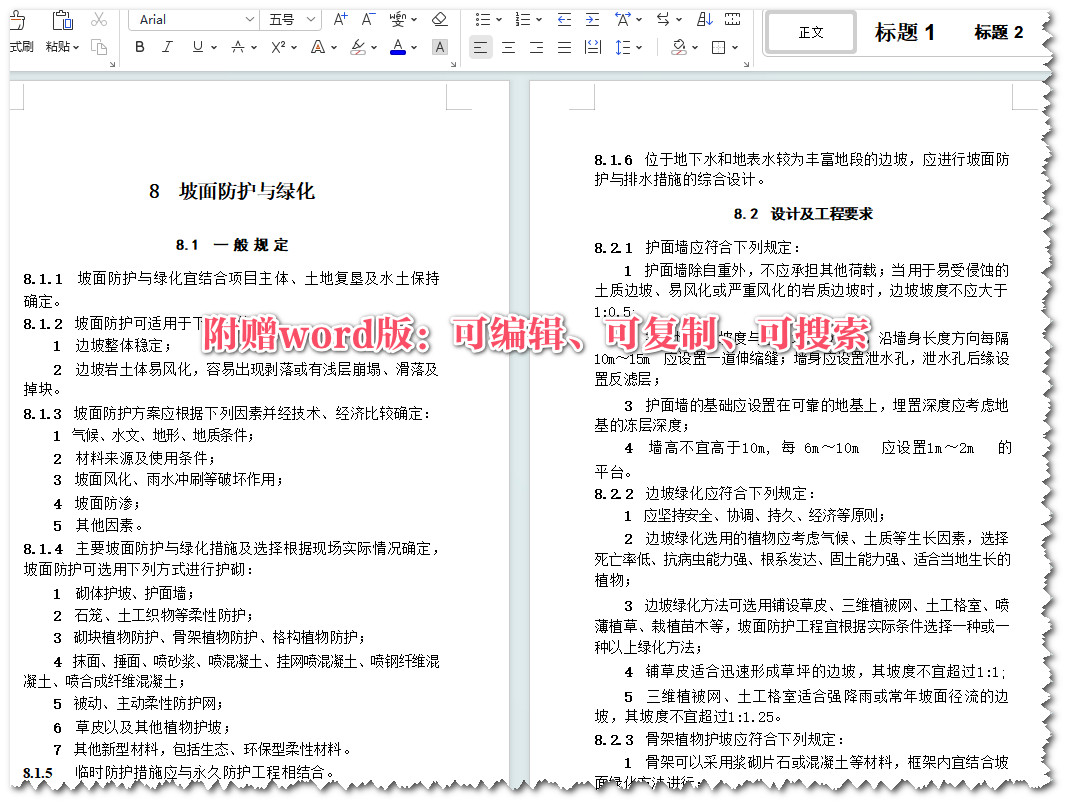
Task: Cut text using the scissors icon
Action: 98,19
